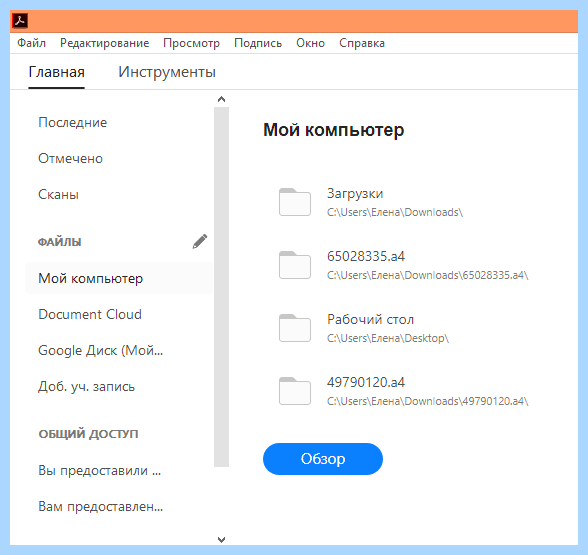
Task: Select Мой компьютер in the sidebar
Action: (x=119, y=278)
